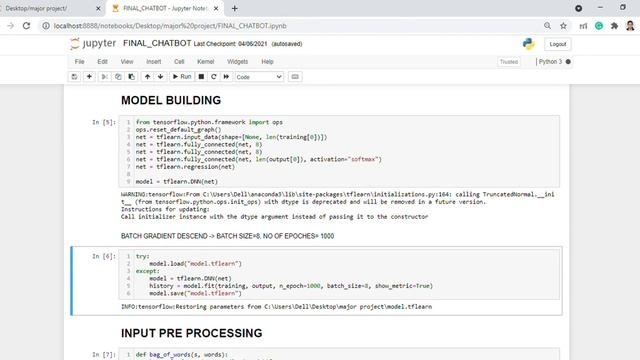Click the In [5]: cell prompt

(104, 122)
